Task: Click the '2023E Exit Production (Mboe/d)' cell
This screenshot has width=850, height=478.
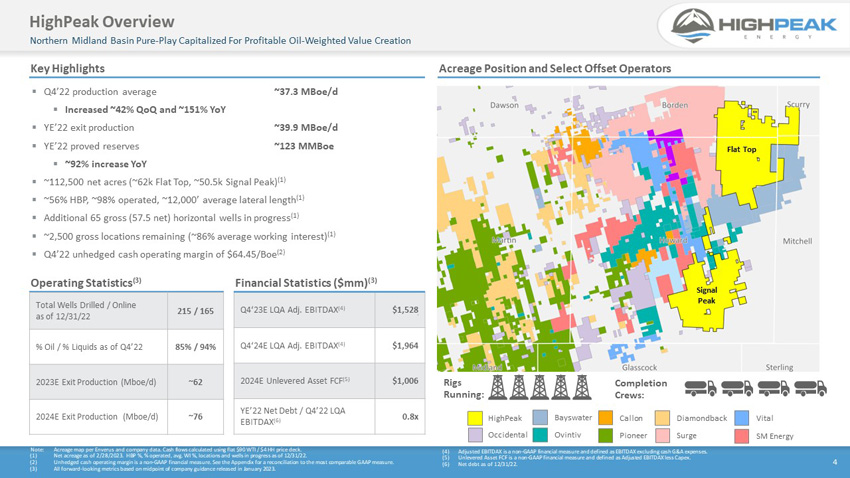Action: pyautogui.click(x=99, y=382)
